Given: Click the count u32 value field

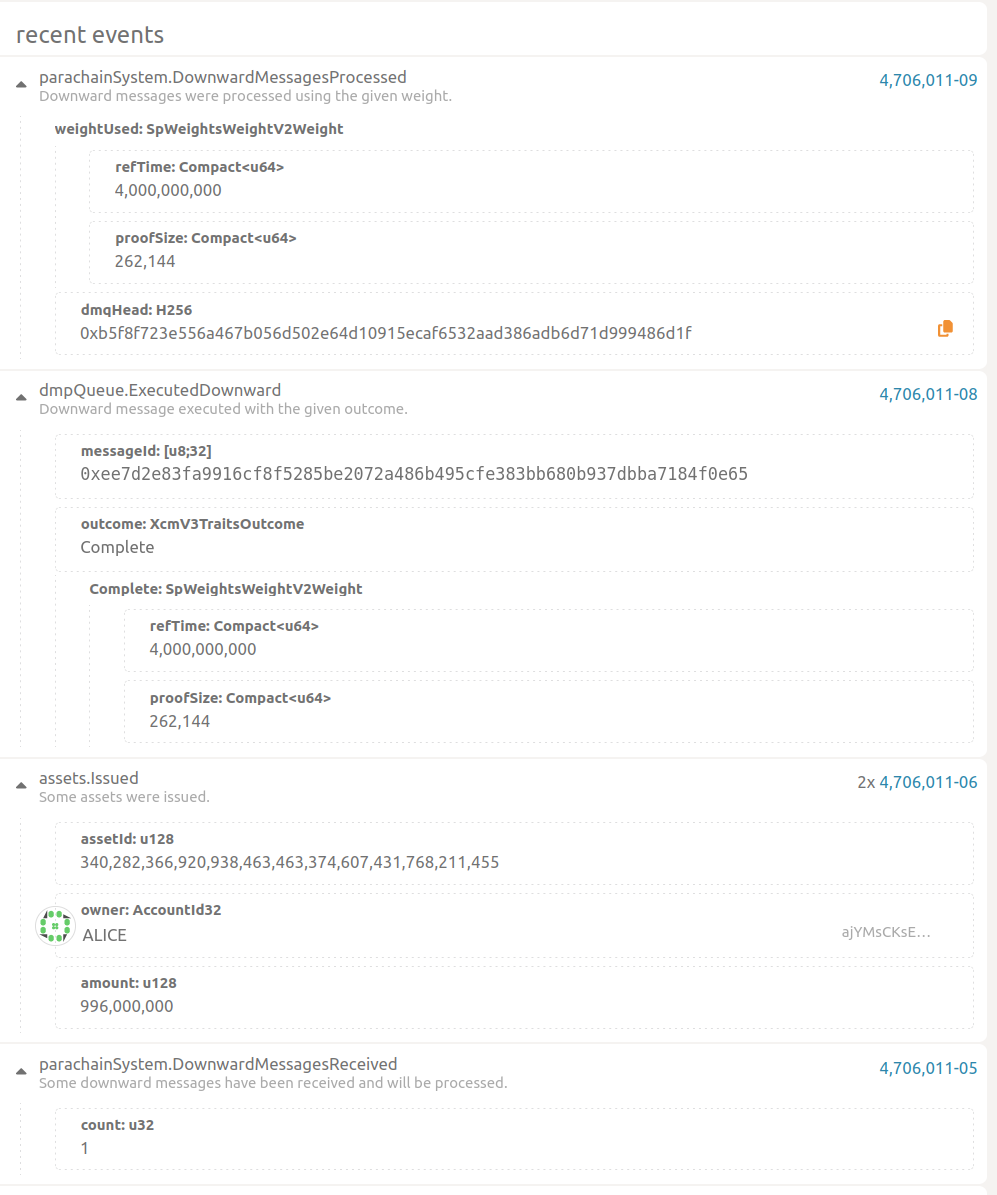Looking at the screenshot, I should coord(85,1148).
